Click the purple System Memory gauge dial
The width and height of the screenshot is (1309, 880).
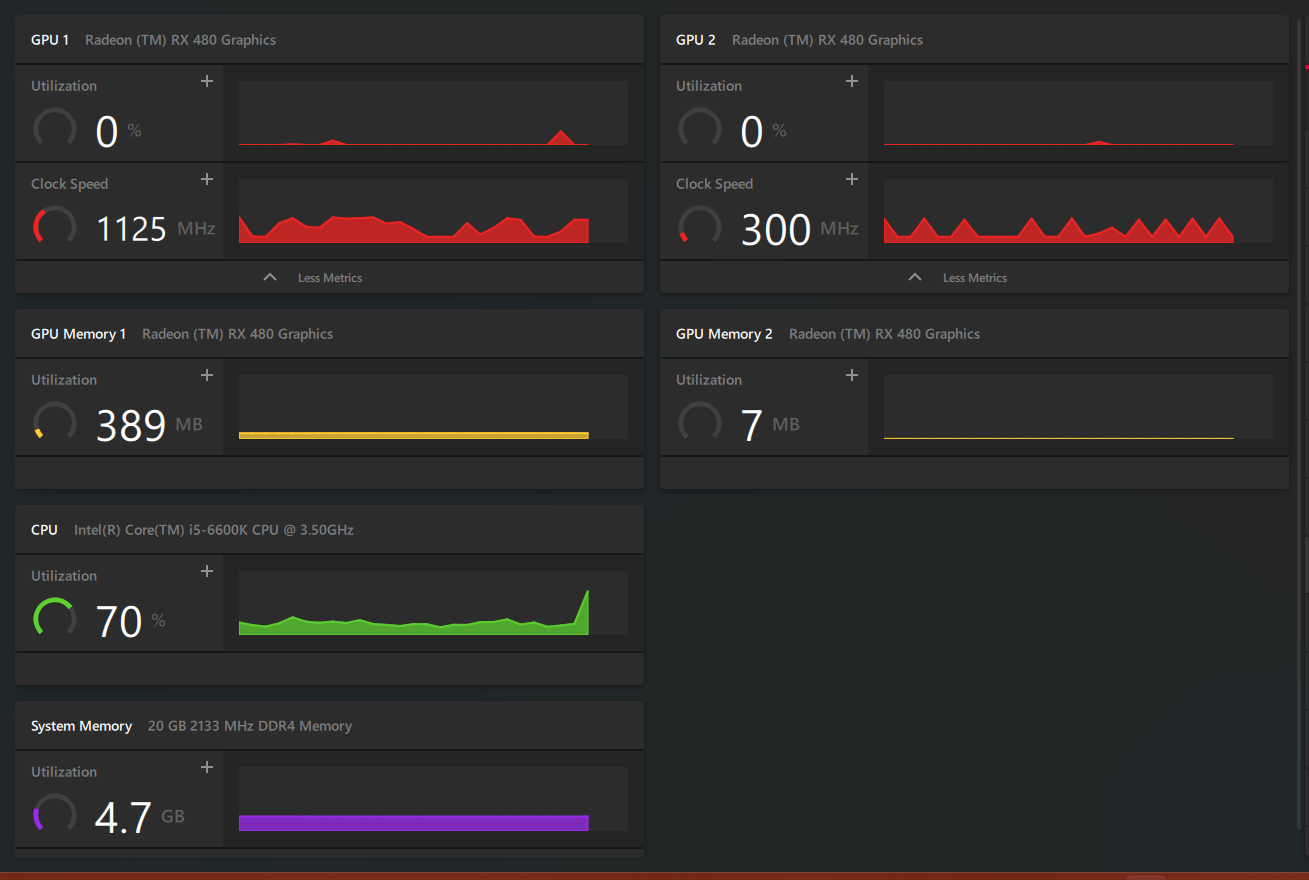55,814
